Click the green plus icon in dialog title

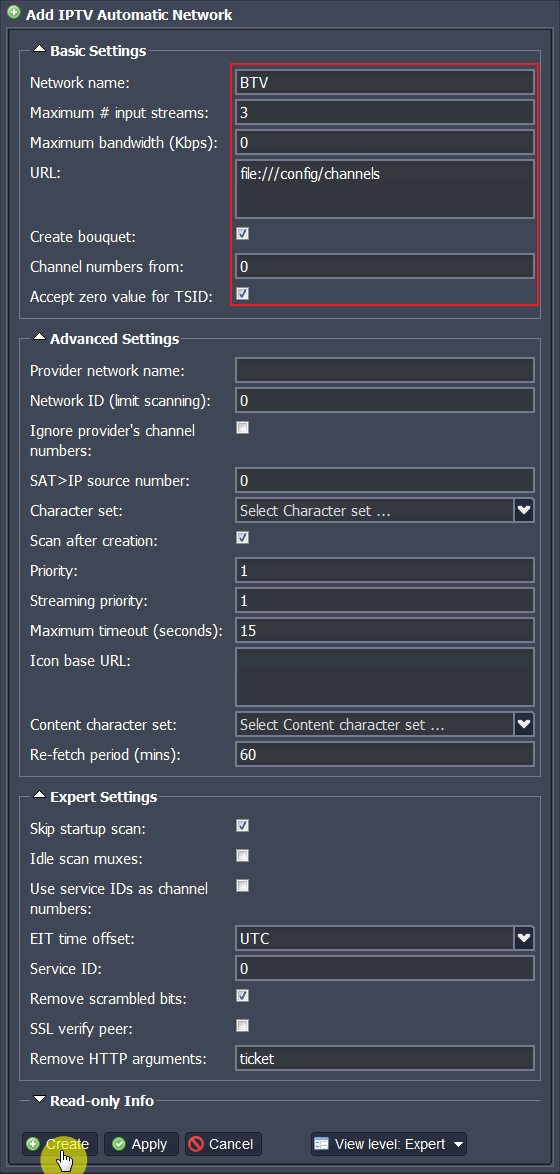click(x=13, y=13)
